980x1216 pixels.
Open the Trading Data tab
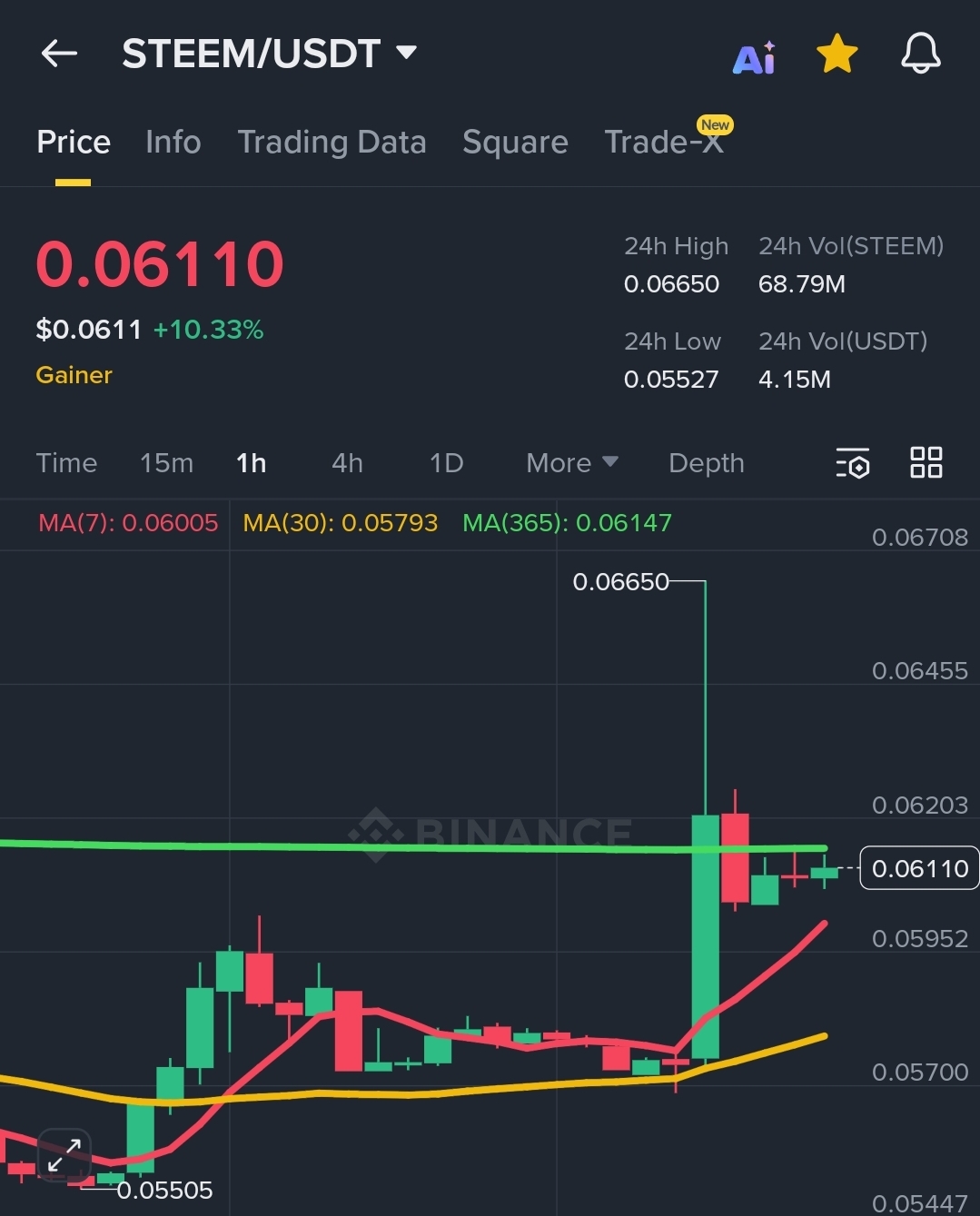pos(332,142)
